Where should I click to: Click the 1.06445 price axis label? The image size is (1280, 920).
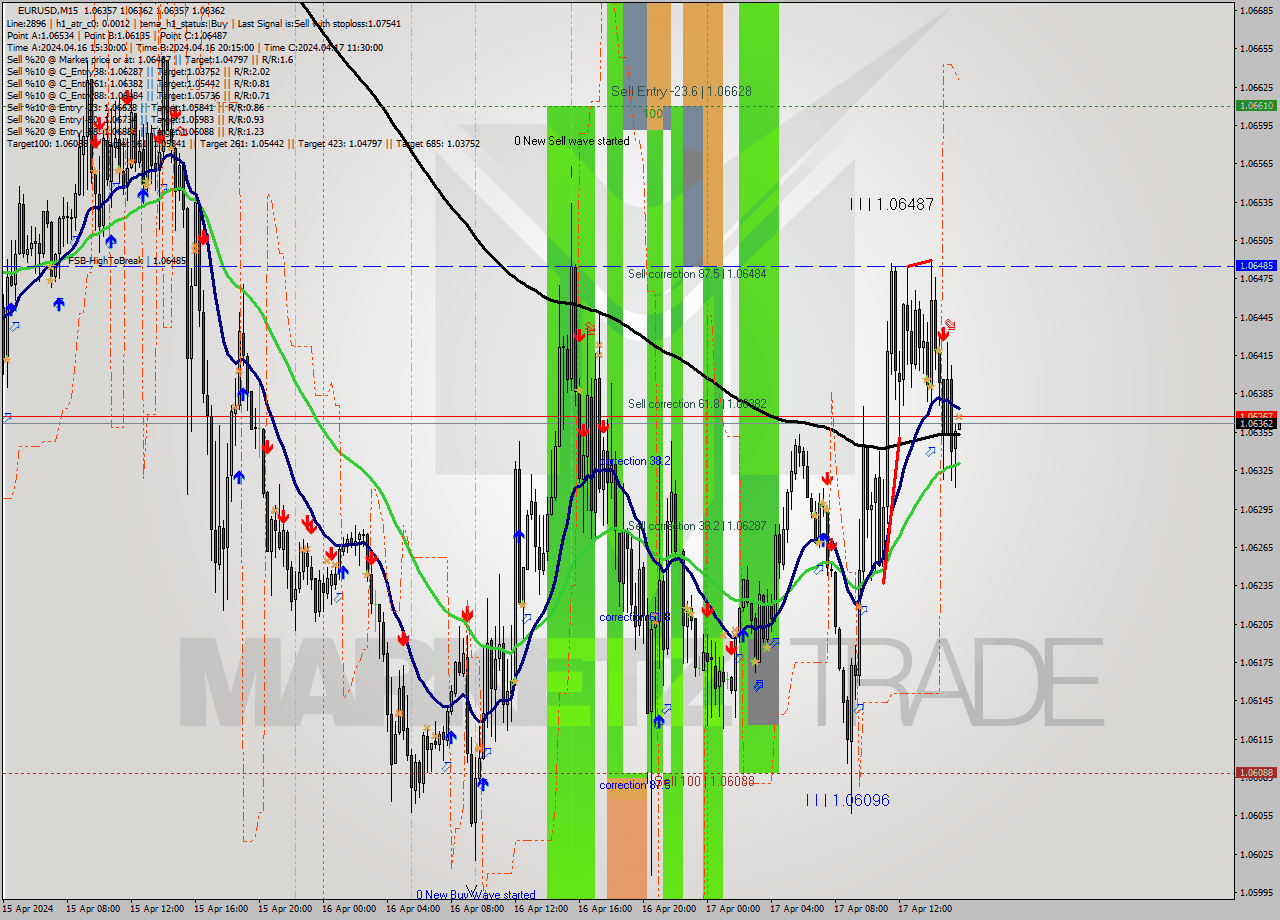pos(1256,317)
